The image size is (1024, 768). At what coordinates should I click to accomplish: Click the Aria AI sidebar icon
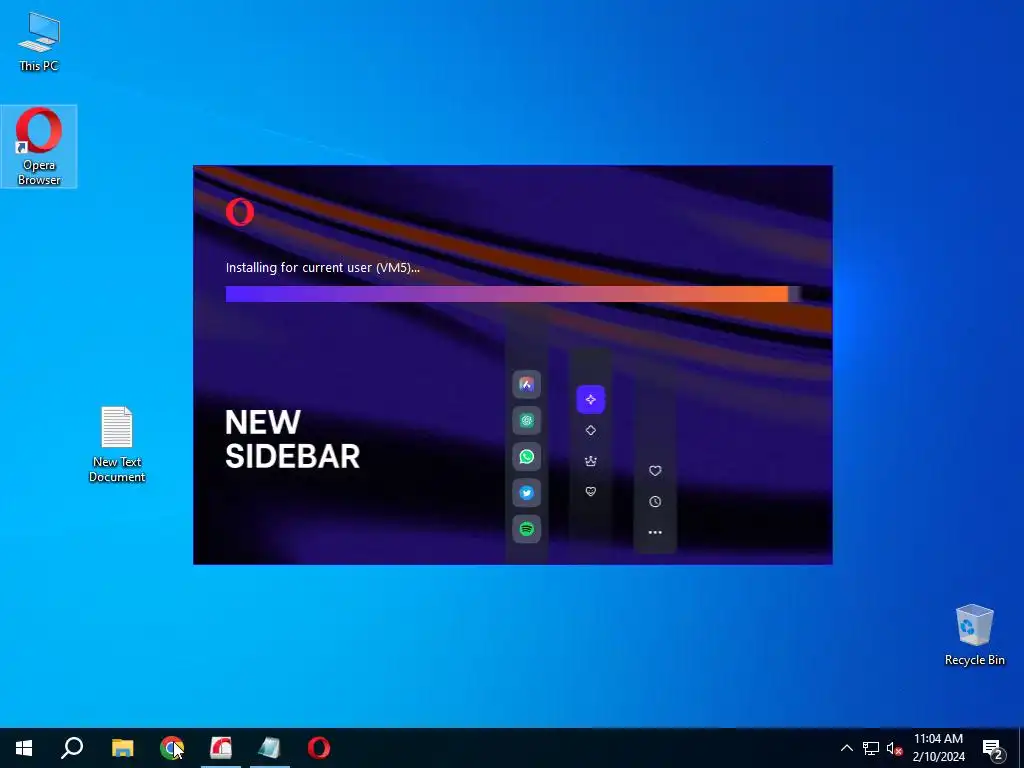(x=526, y=384)
